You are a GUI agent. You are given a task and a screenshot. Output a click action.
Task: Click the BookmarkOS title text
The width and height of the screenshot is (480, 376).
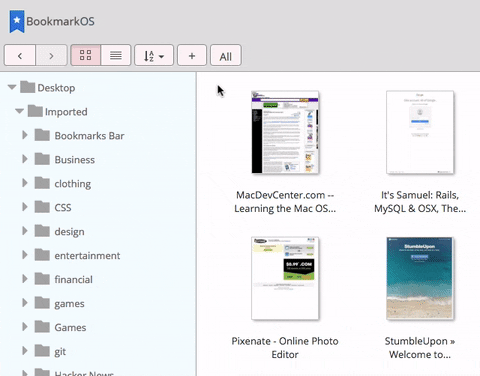tap(60, 21)
